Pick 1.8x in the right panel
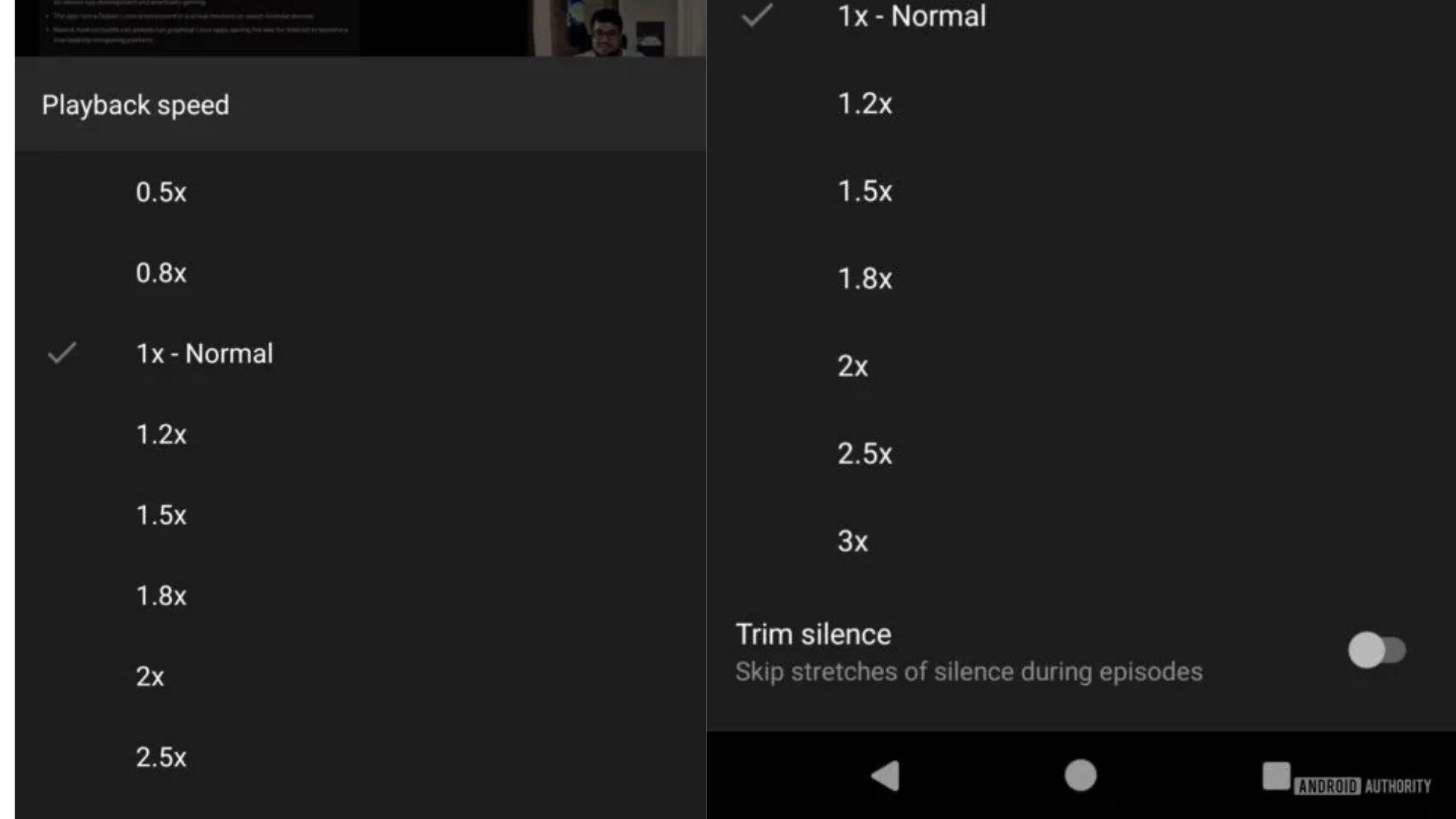 tap(864, 278)
